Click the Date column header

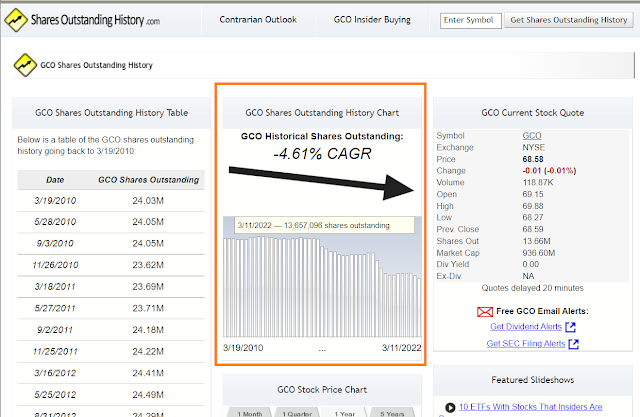[x=55, y=180]
